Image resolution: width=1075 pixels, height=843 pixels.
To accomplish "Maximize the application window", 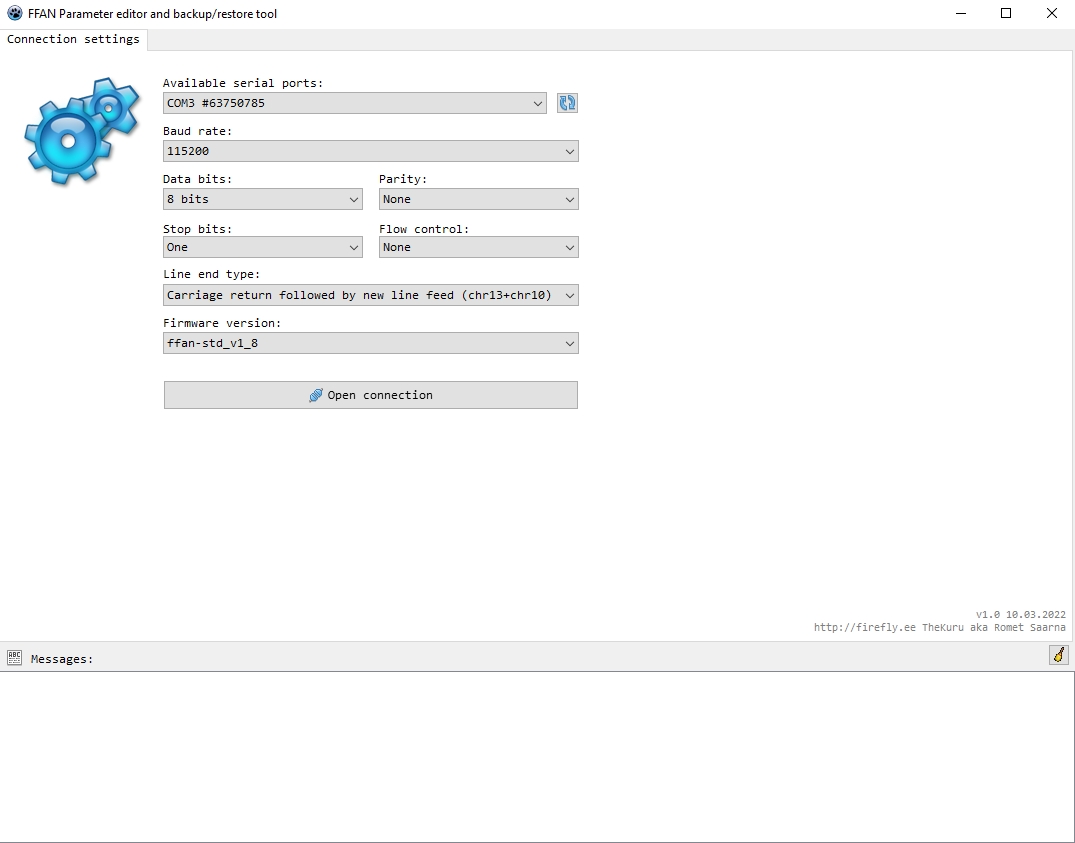I will (1006, 14).
